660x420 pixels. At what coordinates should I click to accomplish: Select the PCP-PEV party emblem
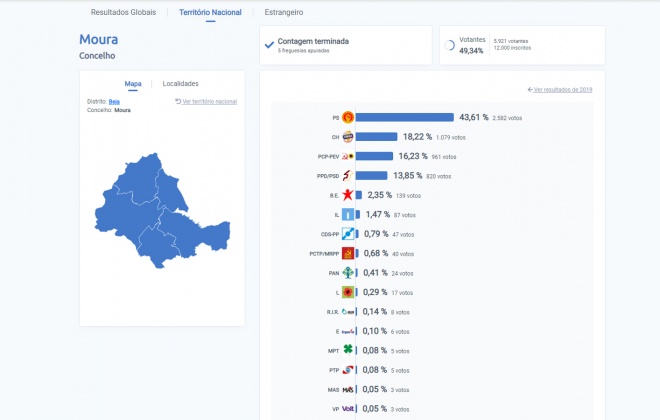point(348,156)
